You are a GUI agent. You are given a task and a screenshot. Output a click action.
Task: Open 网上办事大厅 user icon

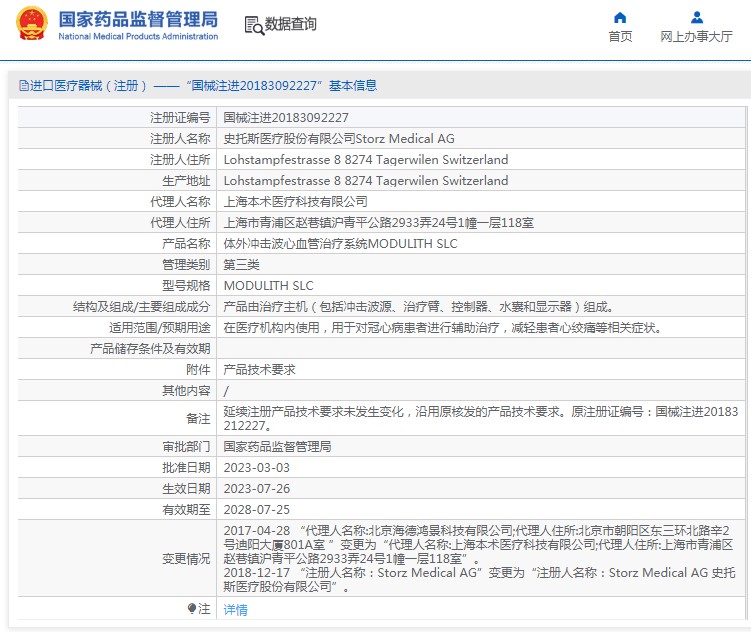[697, 18]
